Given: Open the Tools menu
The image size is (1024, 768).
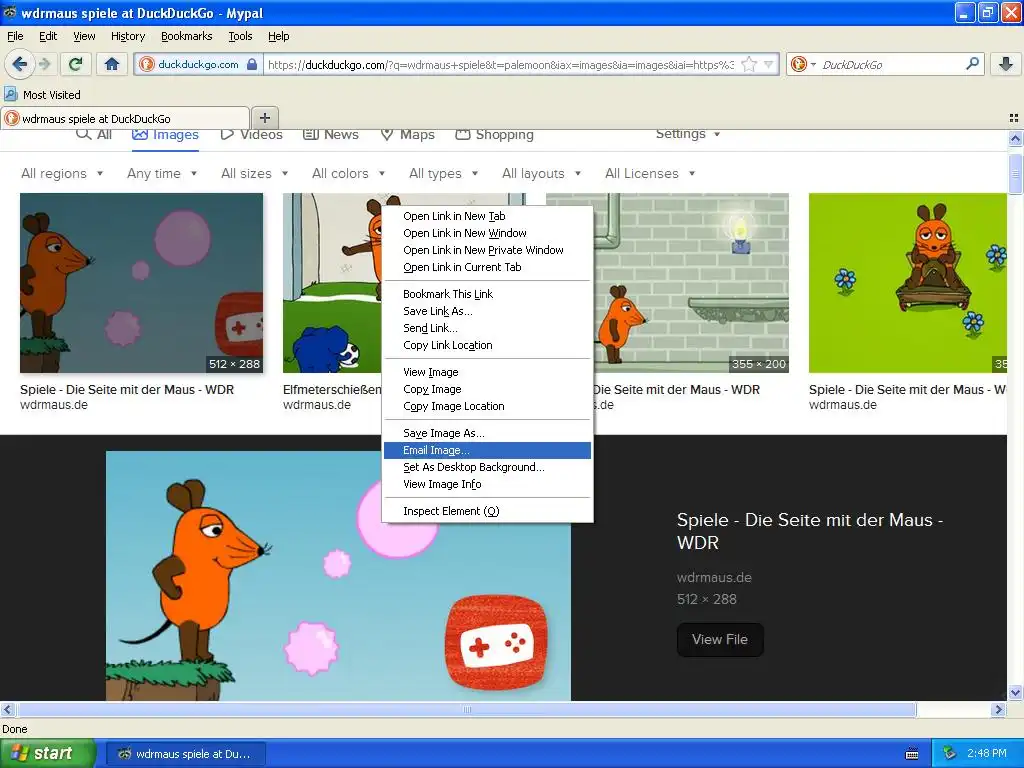Looking at the screenshot, I should [240, 36].
